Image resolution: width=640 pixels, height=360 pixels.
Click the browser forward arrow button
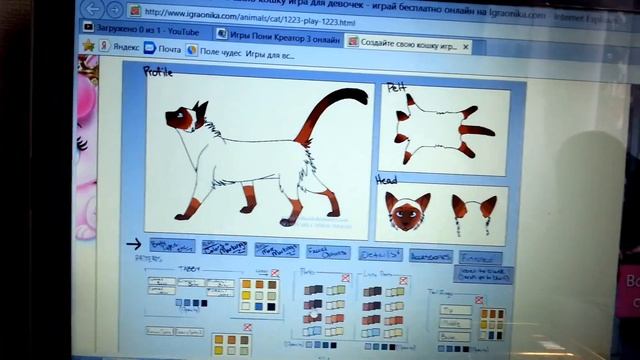115,9
